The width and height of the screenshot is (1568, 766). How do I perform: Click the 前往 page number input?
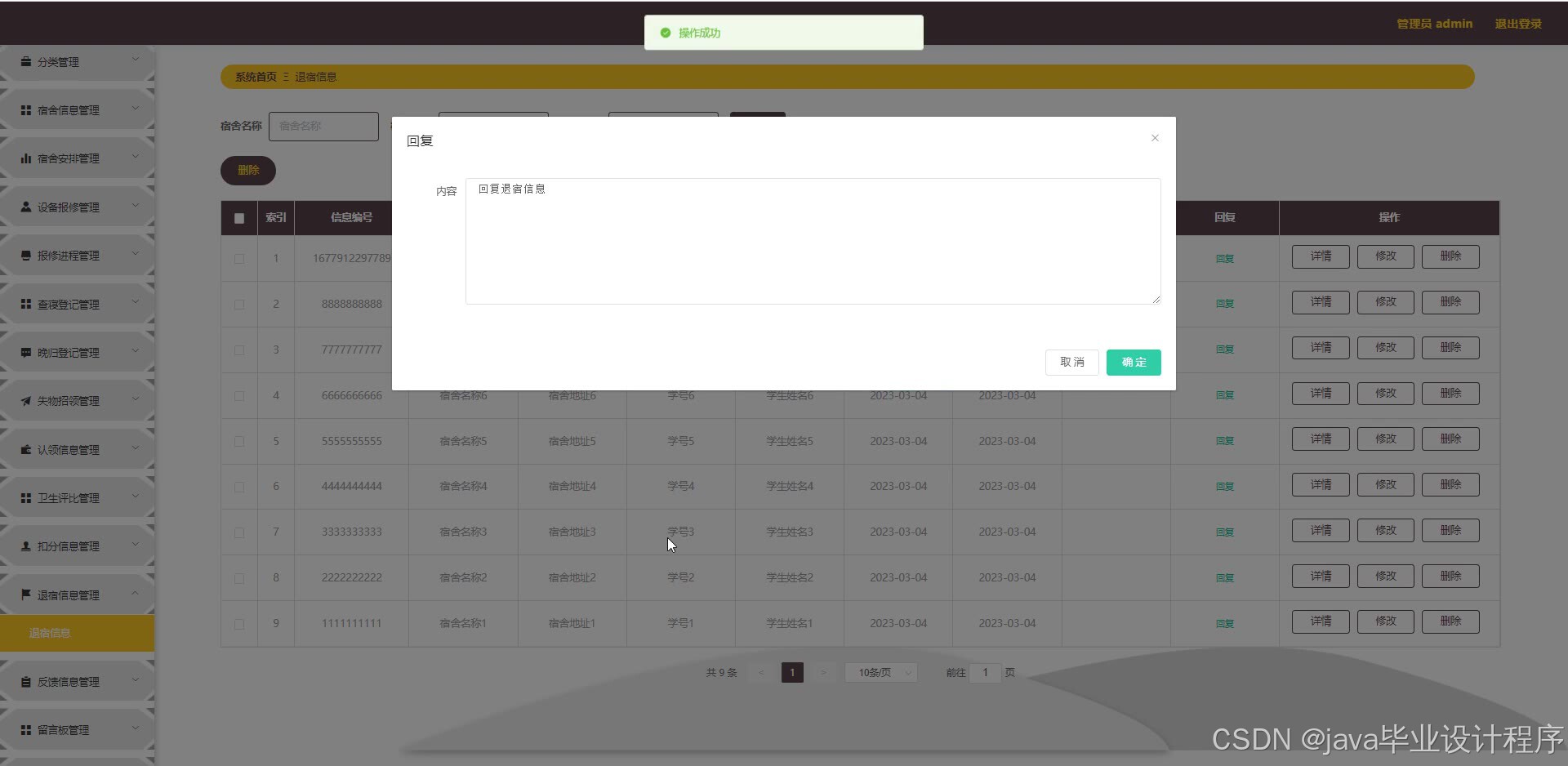pyautogui.click(x=986, y=673)
